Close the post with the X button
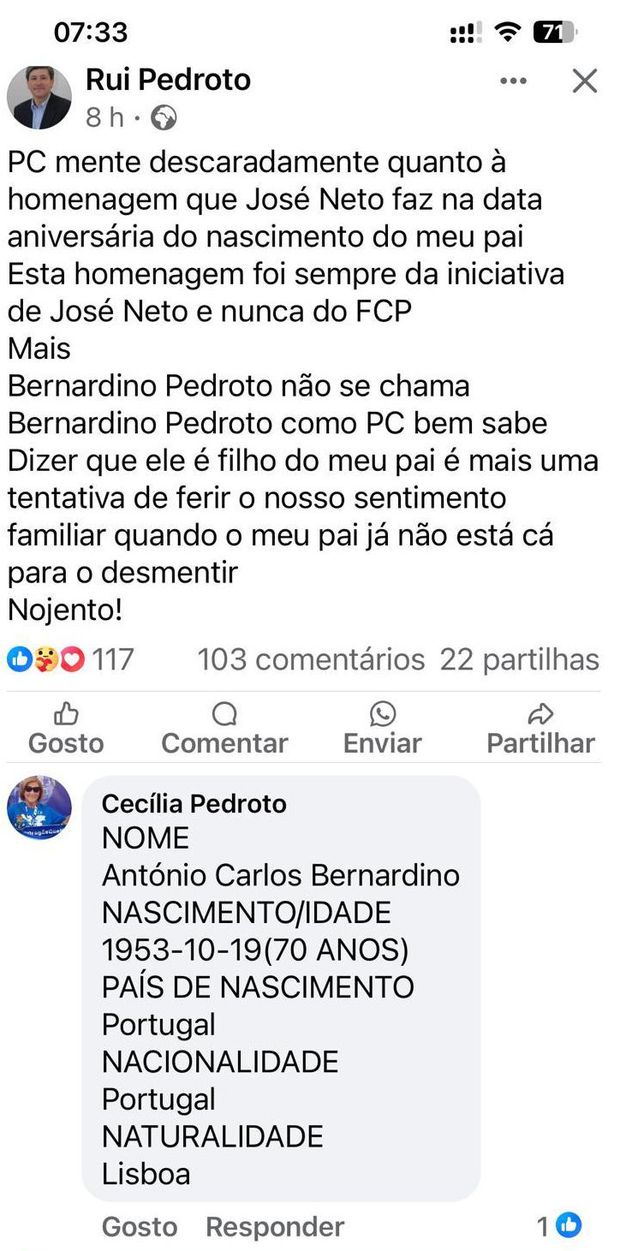 (584, 81)
